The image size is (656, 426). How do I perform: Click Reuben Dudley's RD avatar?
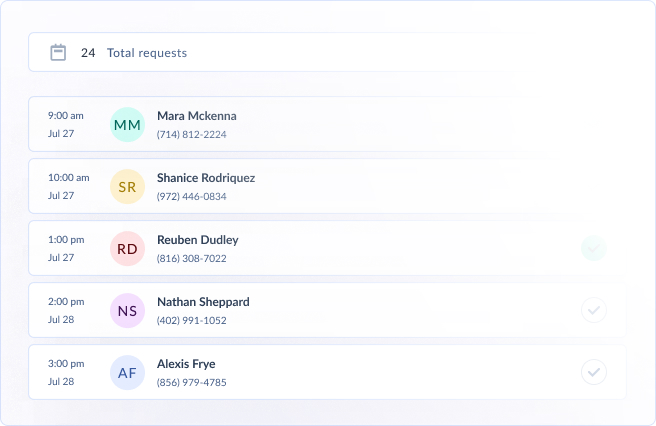coord(127,249)
